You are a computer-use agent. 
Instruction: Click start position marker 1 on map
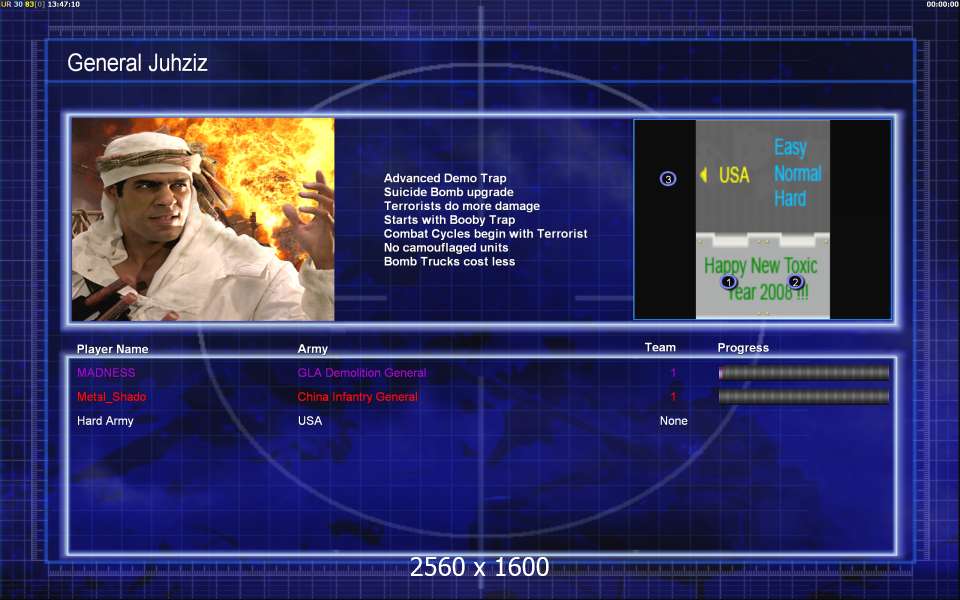coord(729,282)
